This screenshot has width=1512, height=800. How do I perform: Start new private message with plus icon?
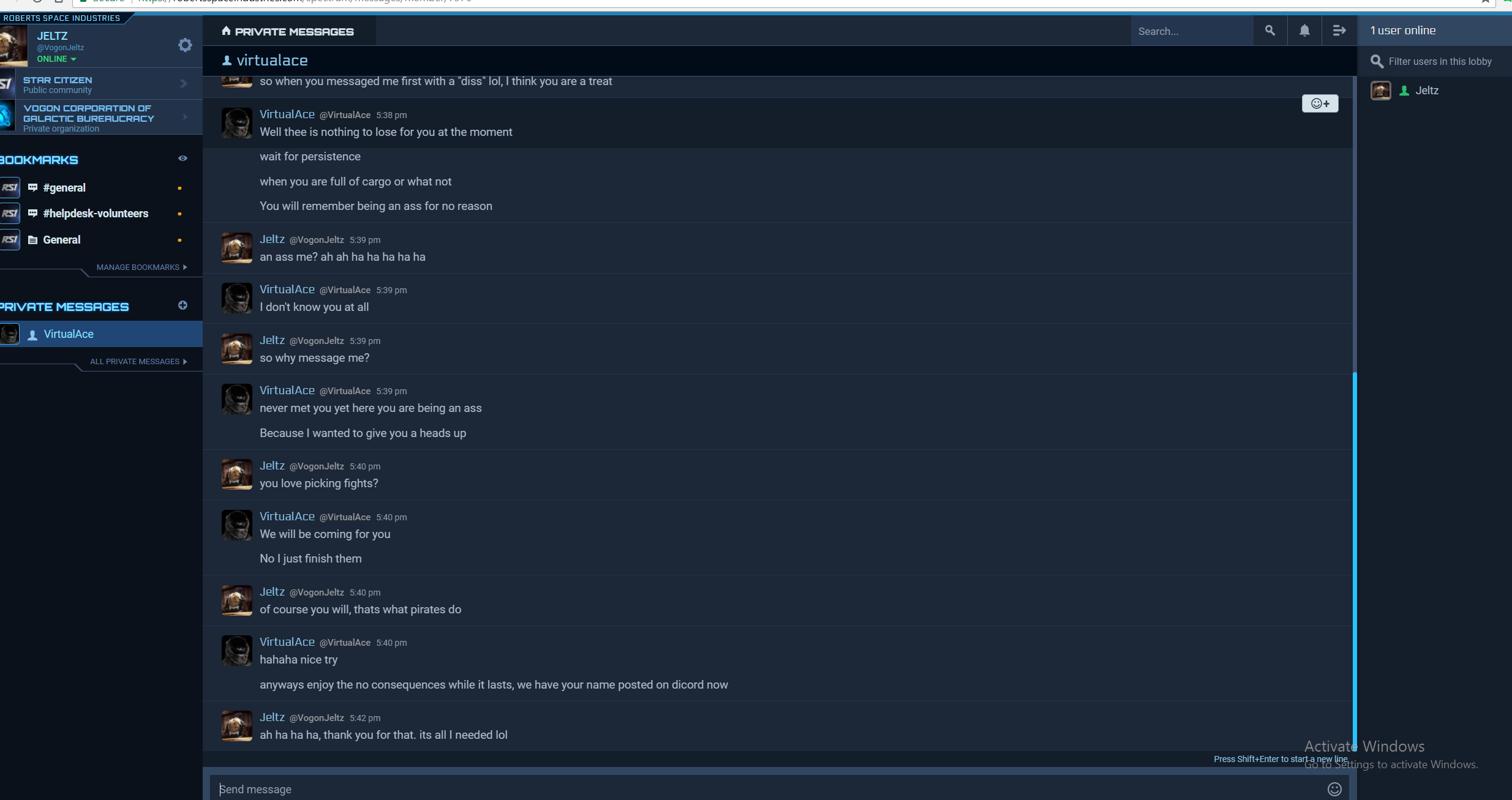pyautogui.click(x=182, y=305)
